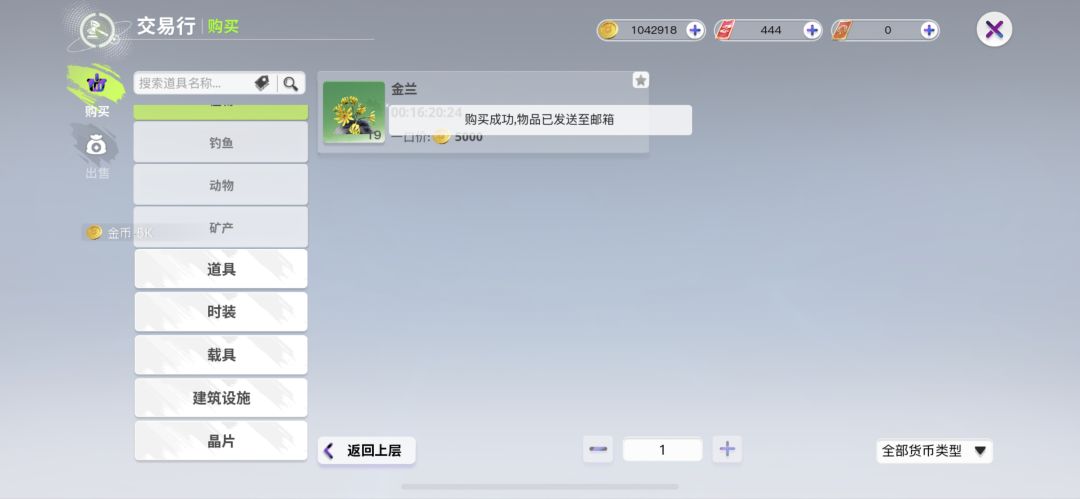Select the highlighted green subcategory row
The height and width of the screenshot is (499, 1080).
221,112
